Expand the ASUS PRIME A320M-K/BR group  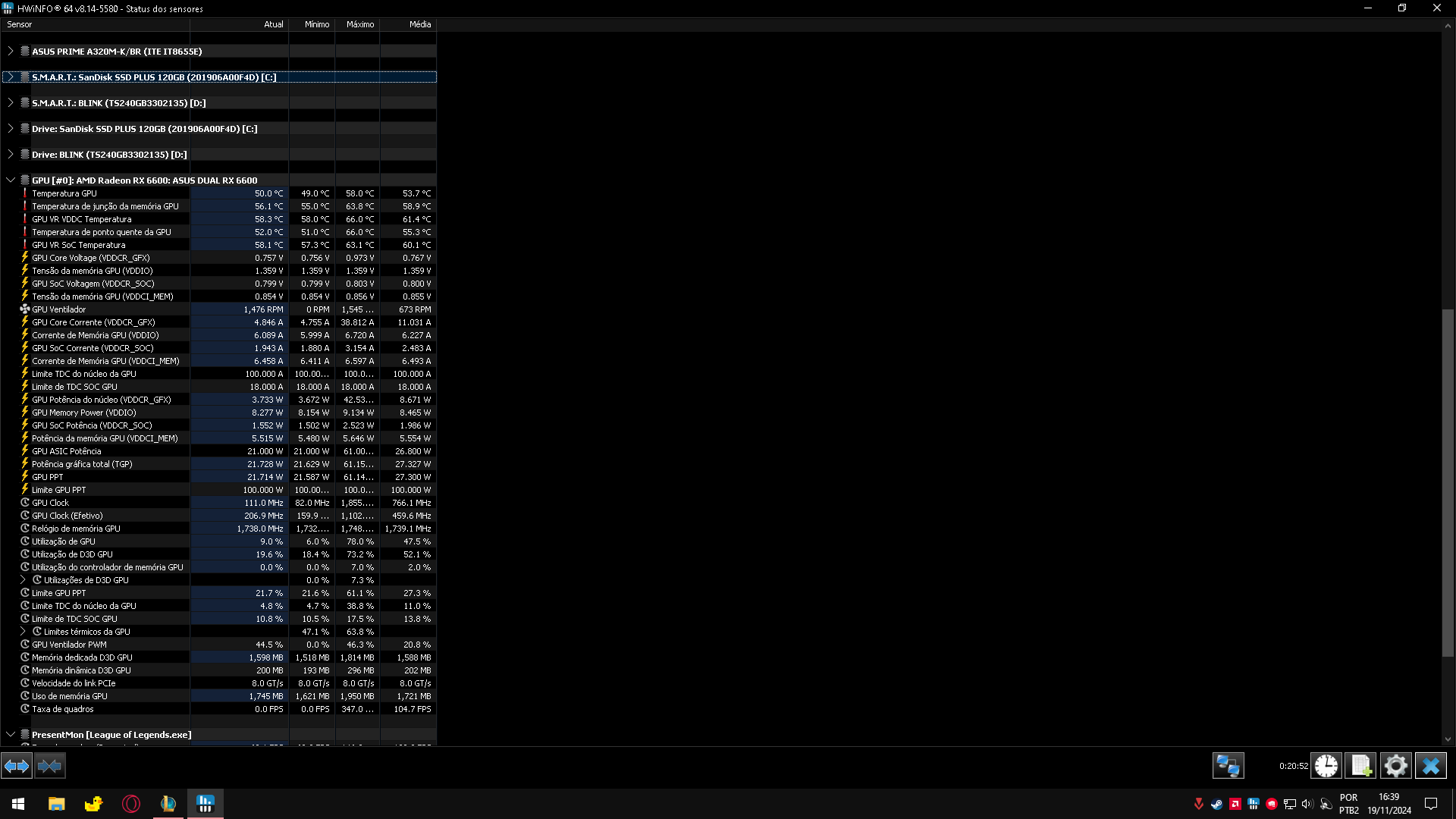click(x=11, y=52)
